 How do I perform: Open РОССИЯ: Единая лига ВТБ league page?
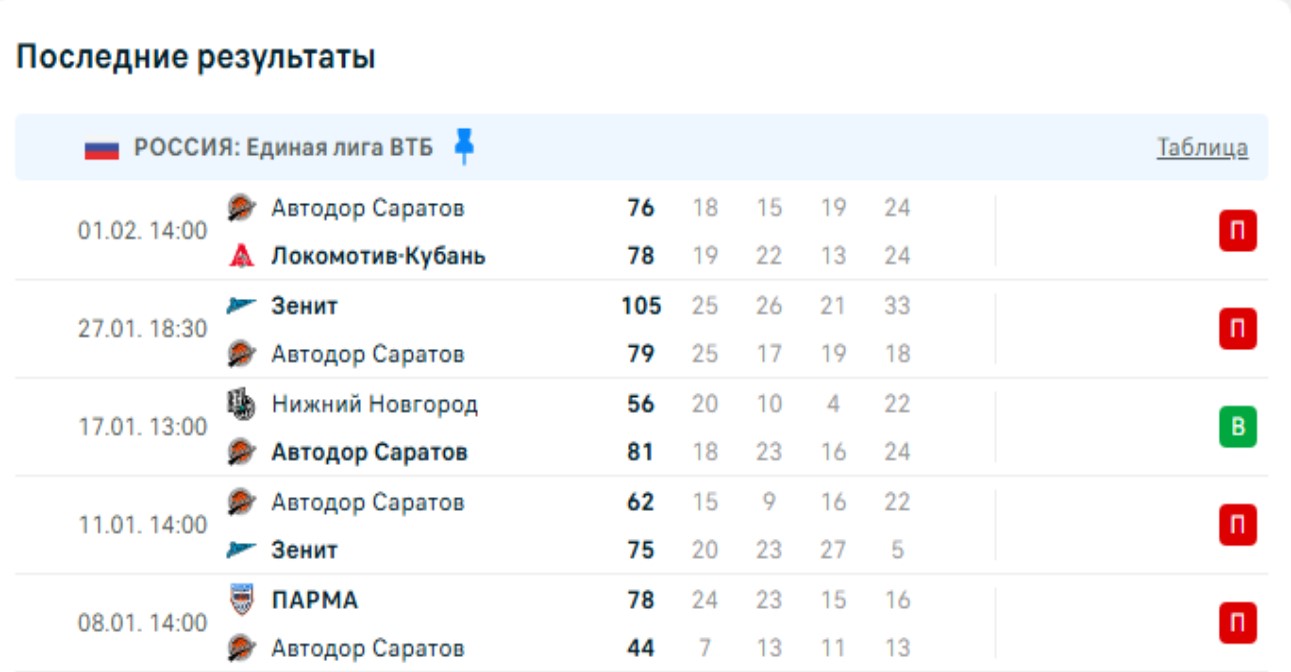pos(284,148)
